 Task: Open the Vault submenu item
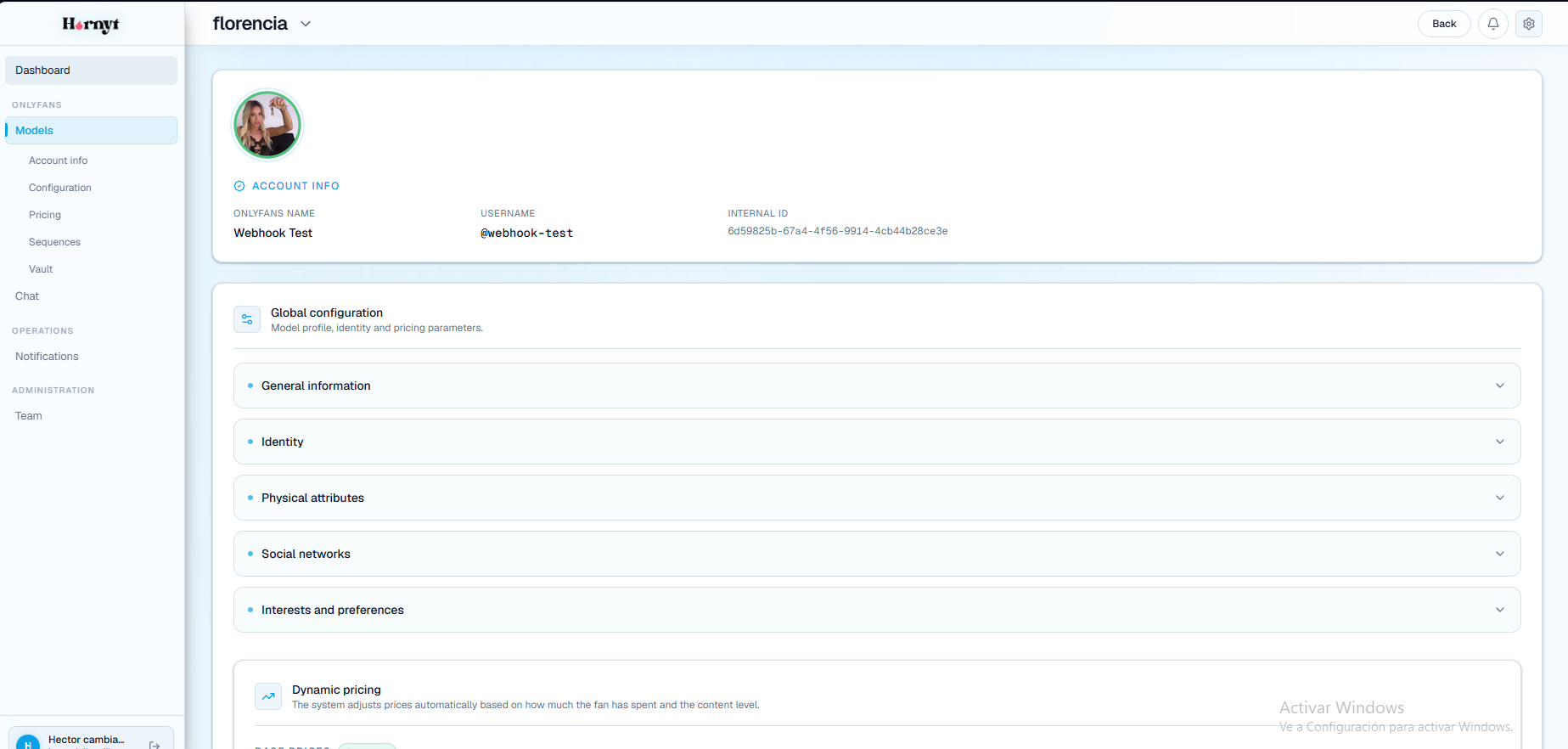41,269
